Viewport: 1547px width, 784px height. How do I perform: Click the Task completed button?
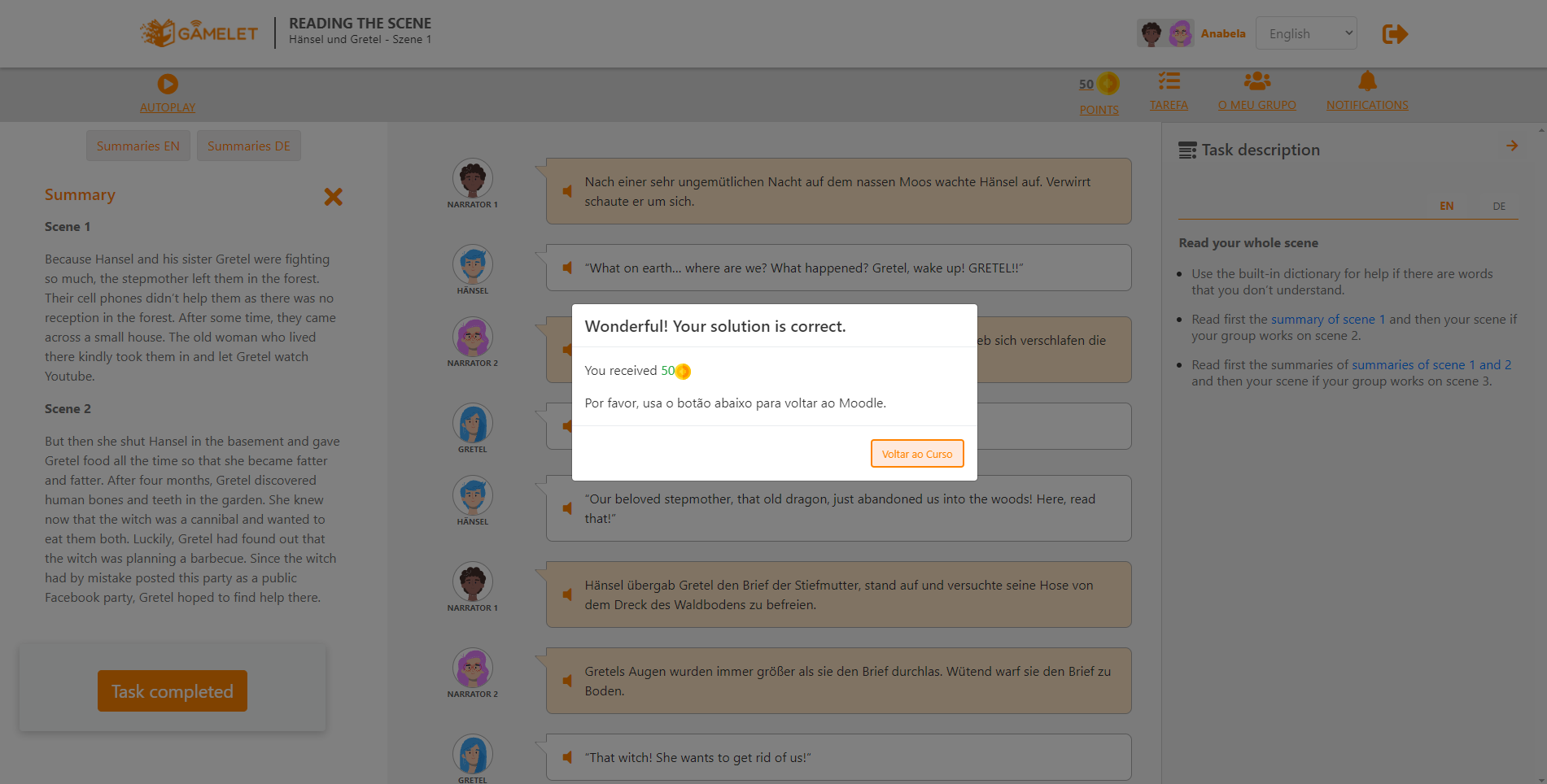(x=173, y=690)
